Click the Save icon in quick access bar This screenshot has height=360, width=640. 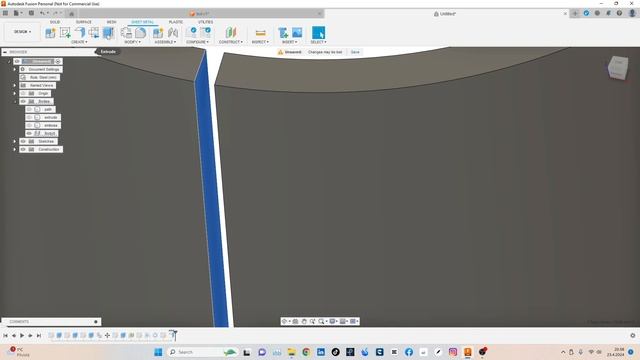point(31,13)
